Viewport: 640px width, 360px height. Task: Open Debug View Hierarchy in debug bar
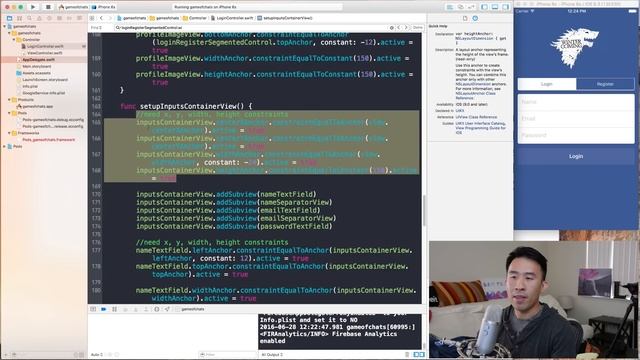[x=157, y=309]
